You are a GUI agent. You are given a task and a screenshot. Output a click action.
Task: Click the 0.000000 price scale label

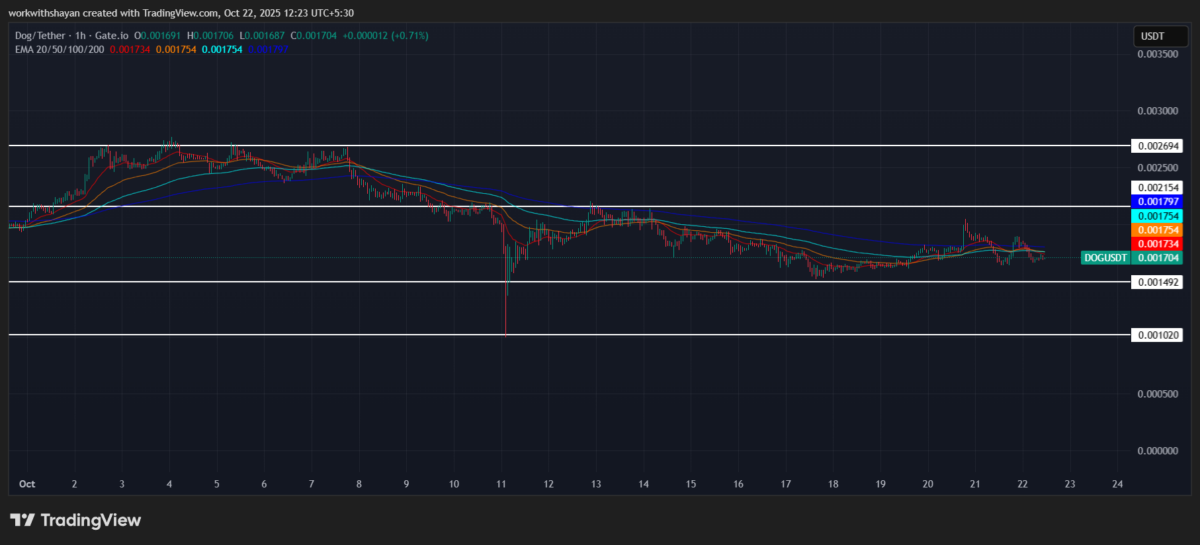pyautogui.click(x=1158, y=451)
